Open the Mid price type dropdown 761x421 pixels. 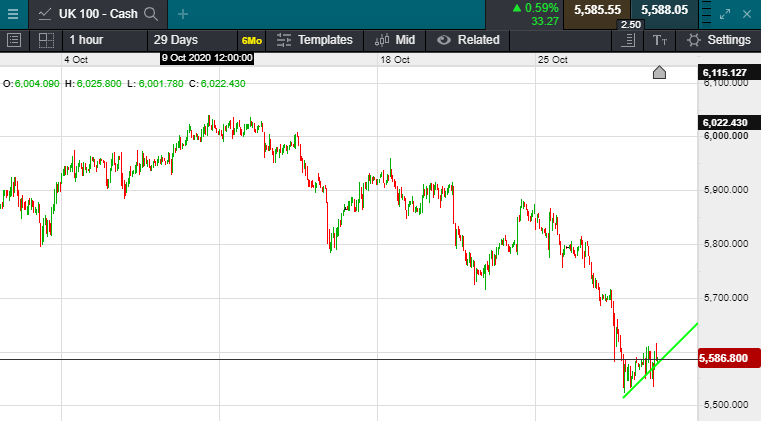coord(395,40)
